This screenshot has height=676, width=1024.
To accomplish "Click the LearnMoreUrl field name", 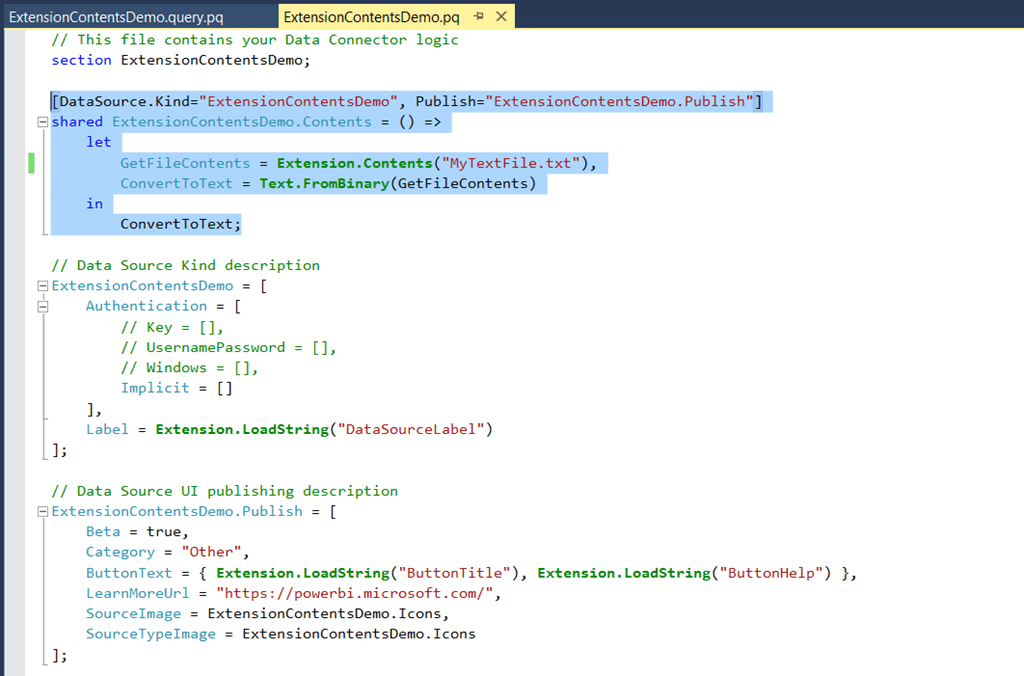I will (x=137, y=593).
